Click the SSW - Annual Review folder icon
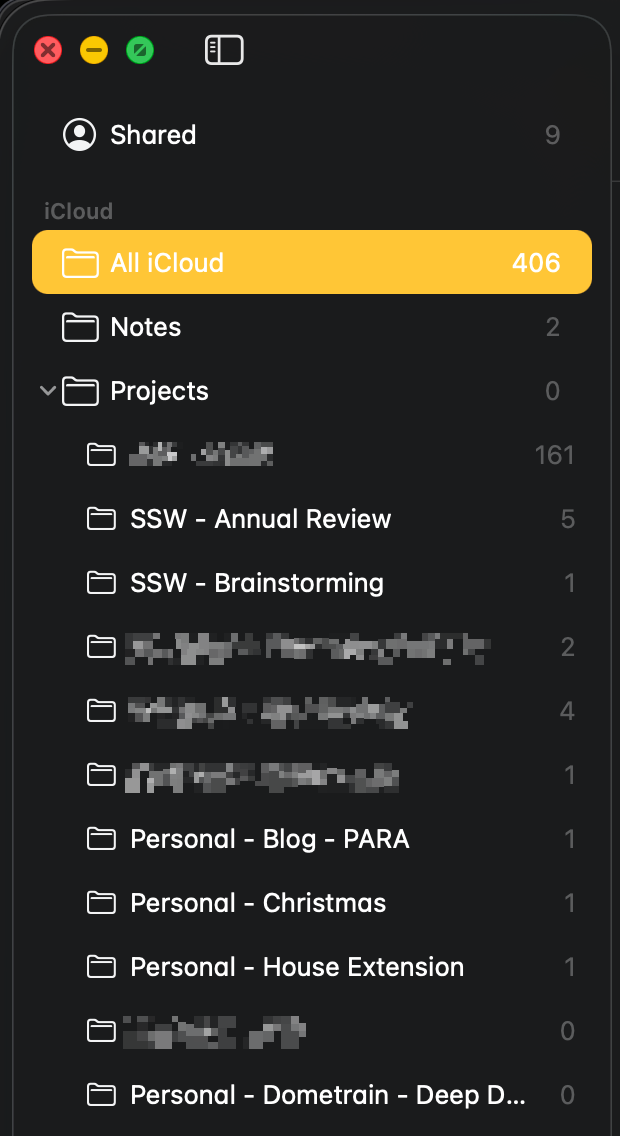This screenshot has height=1136, width=620. pos(101,519)
